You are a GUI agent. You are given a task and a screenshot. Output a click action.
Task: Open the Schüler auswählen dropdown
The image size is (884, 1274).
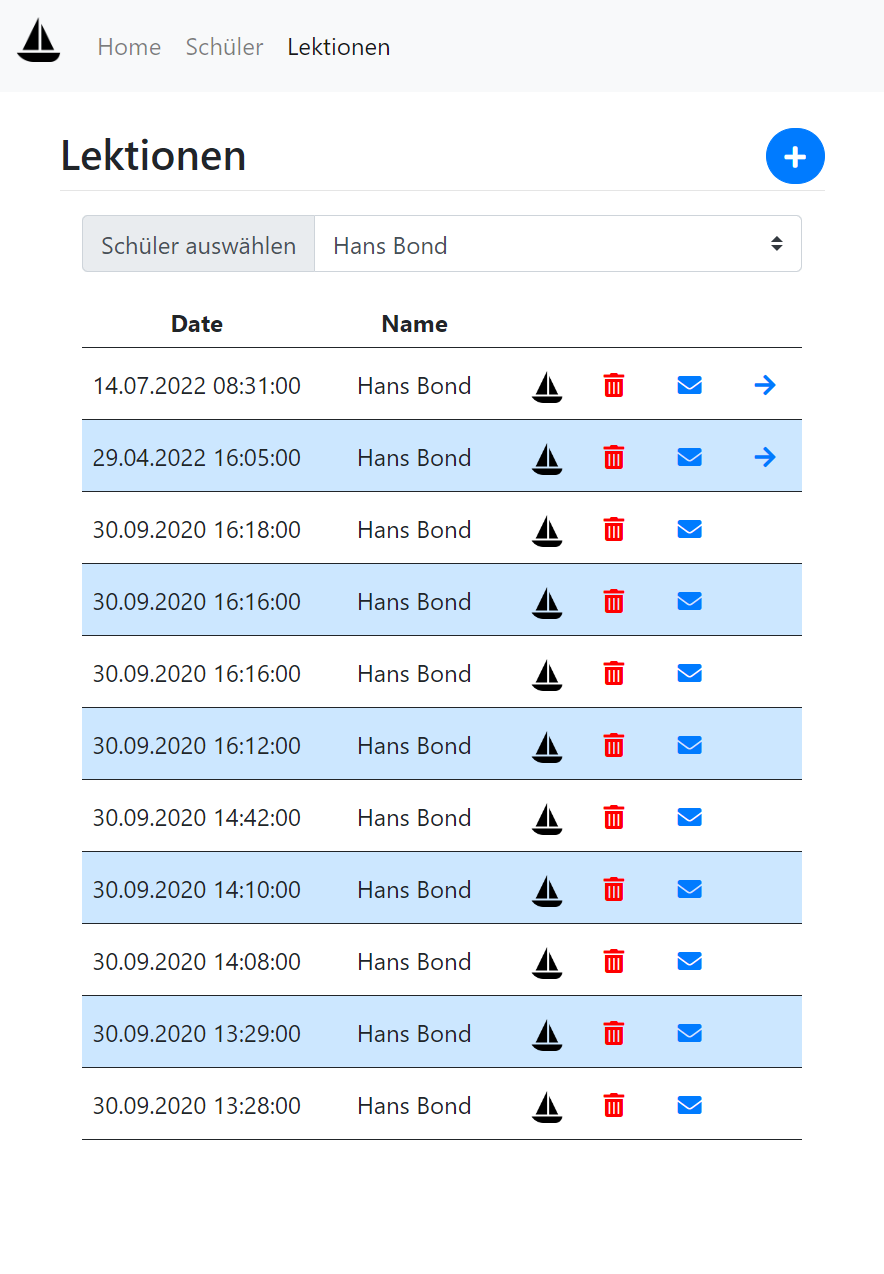point(558,244)
